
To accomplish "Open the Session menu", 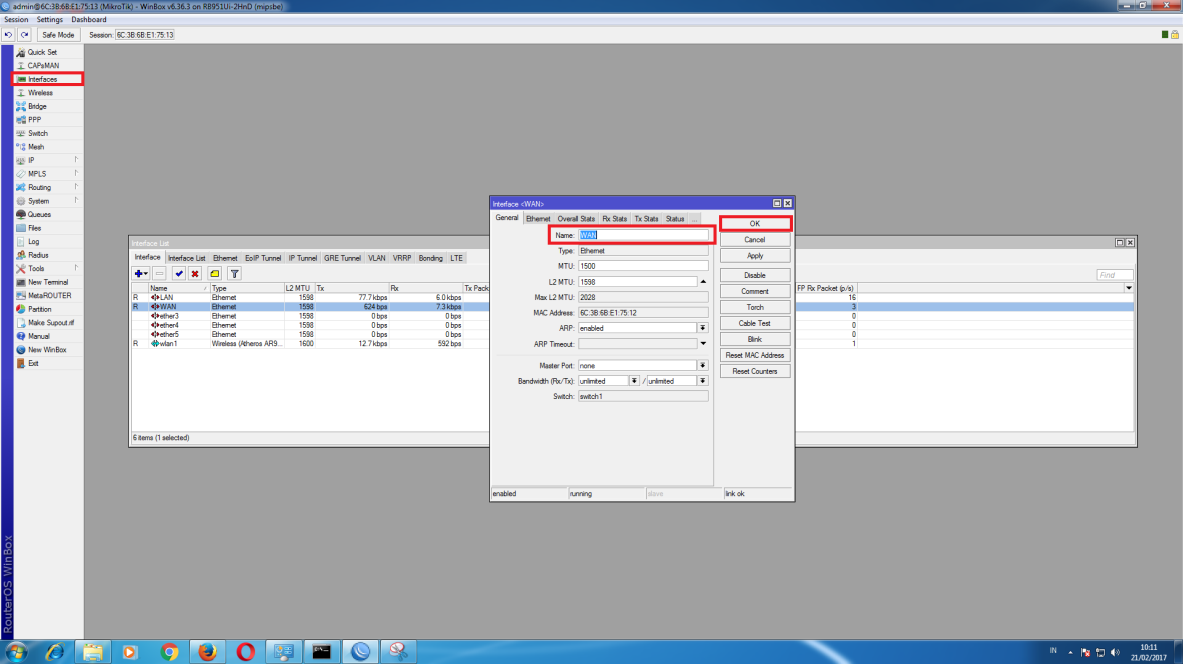I will pos(16,20).
